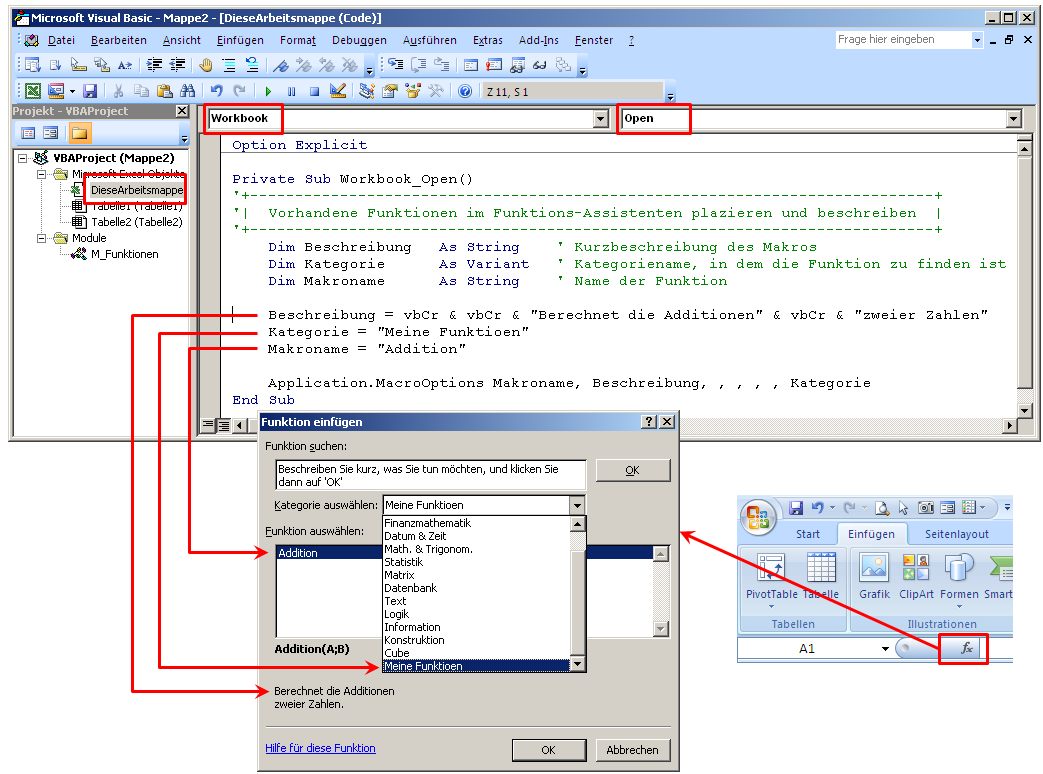Toggle breakpoint with the hand icon
The width and height of the screenshot is (1043, 774).
(206, 65)
